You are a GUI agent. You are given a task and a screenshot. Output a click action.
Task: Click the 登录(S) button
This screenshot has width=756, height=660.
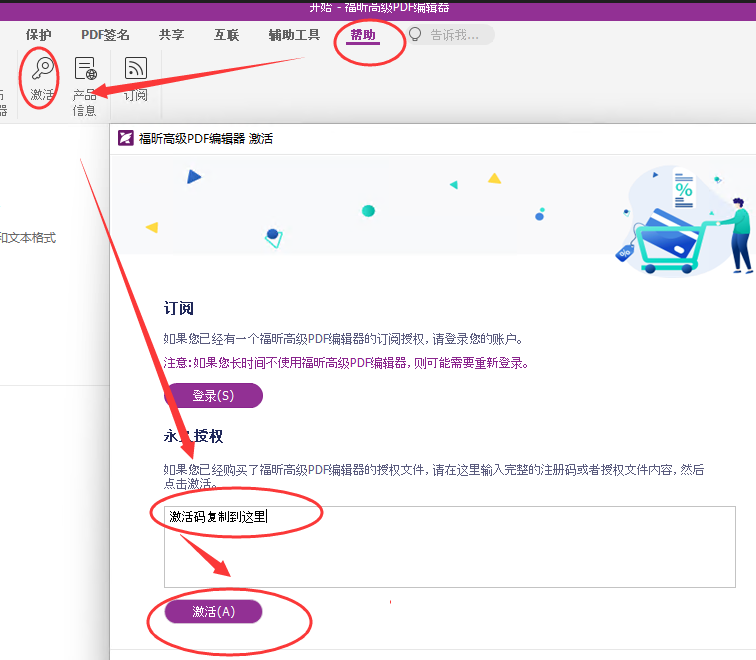coord(214,395)
